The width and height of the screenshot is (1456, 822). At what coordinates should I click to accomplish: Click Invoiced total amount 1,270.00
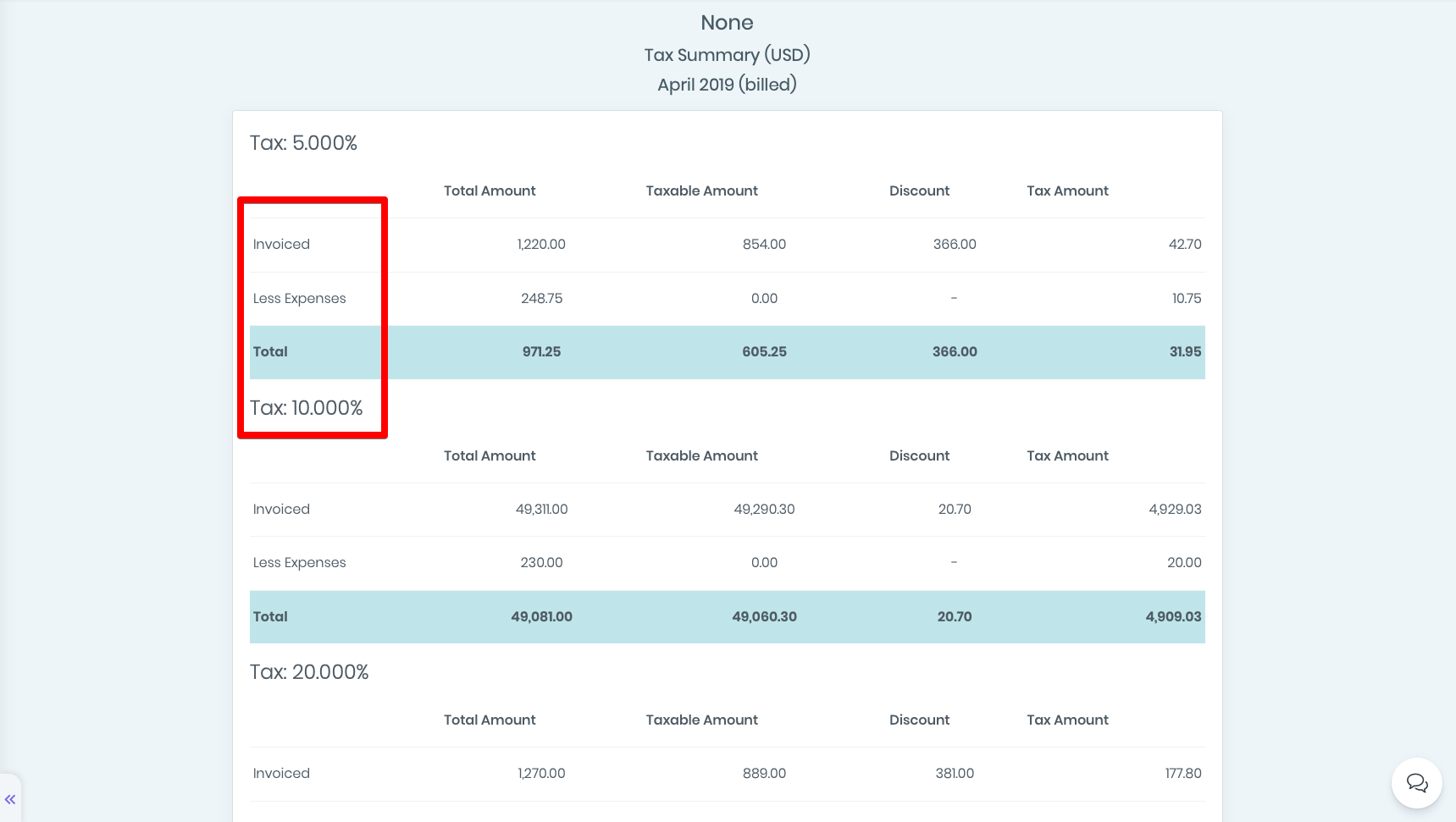541,774
